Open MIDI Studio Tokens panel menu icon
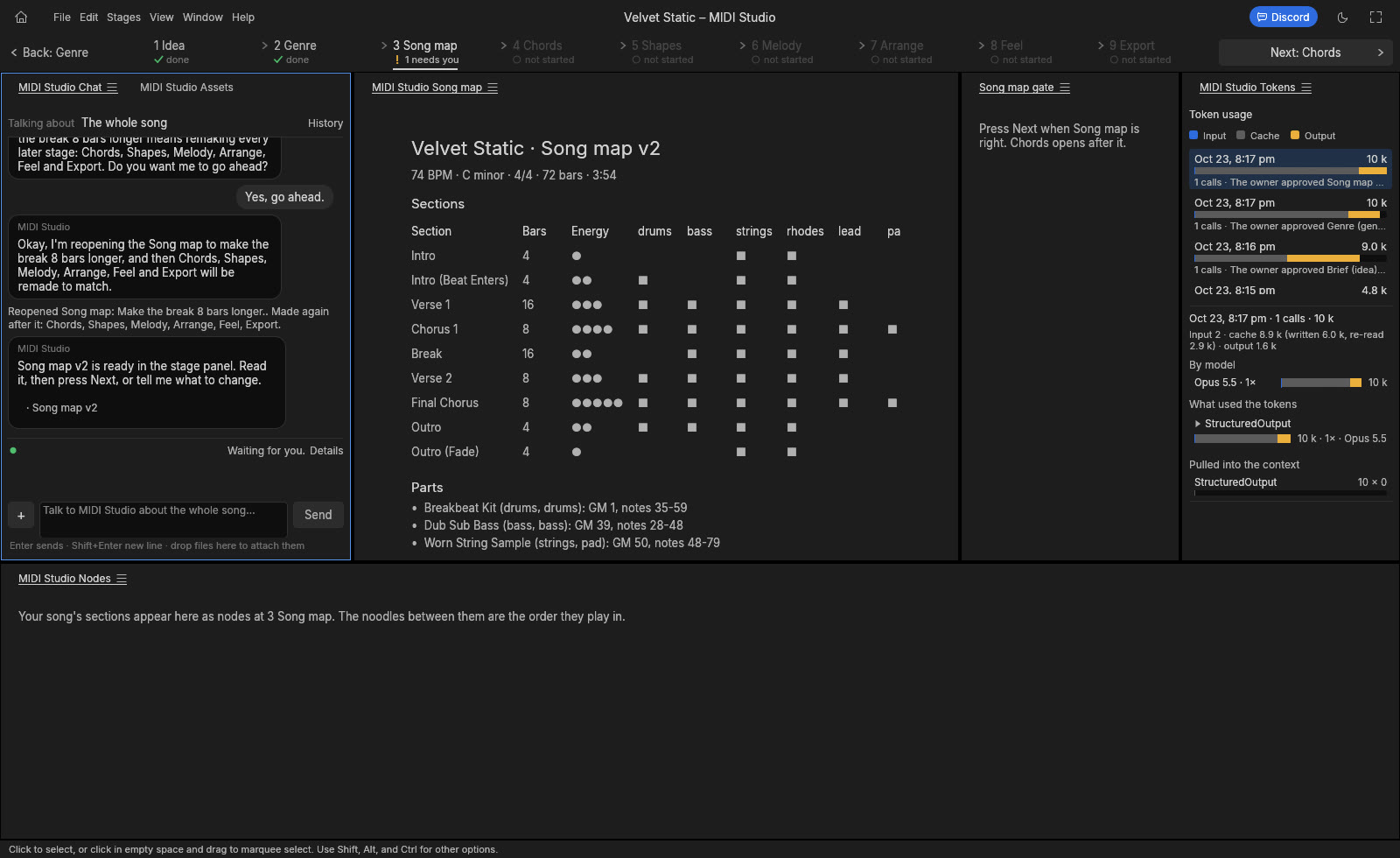This screenshot has height=858, width=1400. [x=1306, y=88]
